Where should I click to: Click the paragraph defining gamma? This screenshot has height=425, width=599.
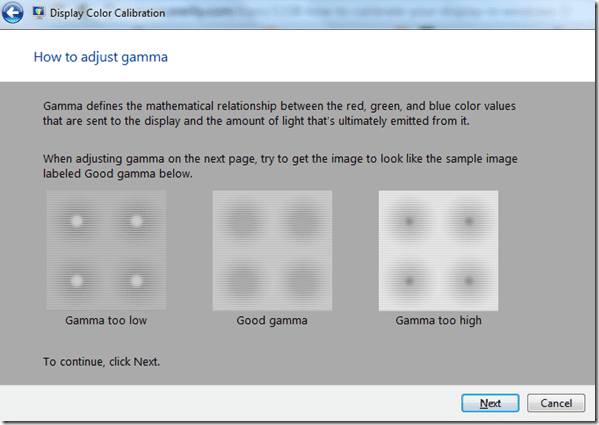[279, 113]
